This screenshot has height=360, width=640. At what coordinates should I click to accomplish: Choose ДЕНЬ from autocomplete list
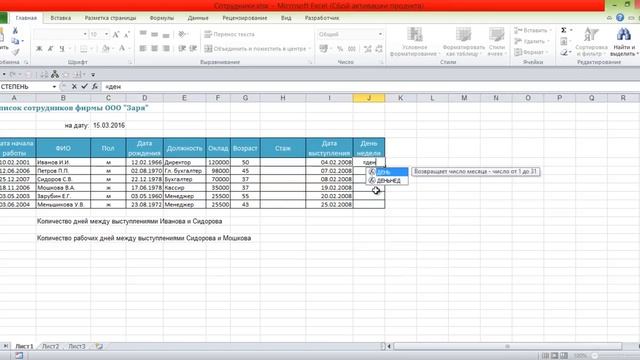pyautogui.click(x=387, y=172)
